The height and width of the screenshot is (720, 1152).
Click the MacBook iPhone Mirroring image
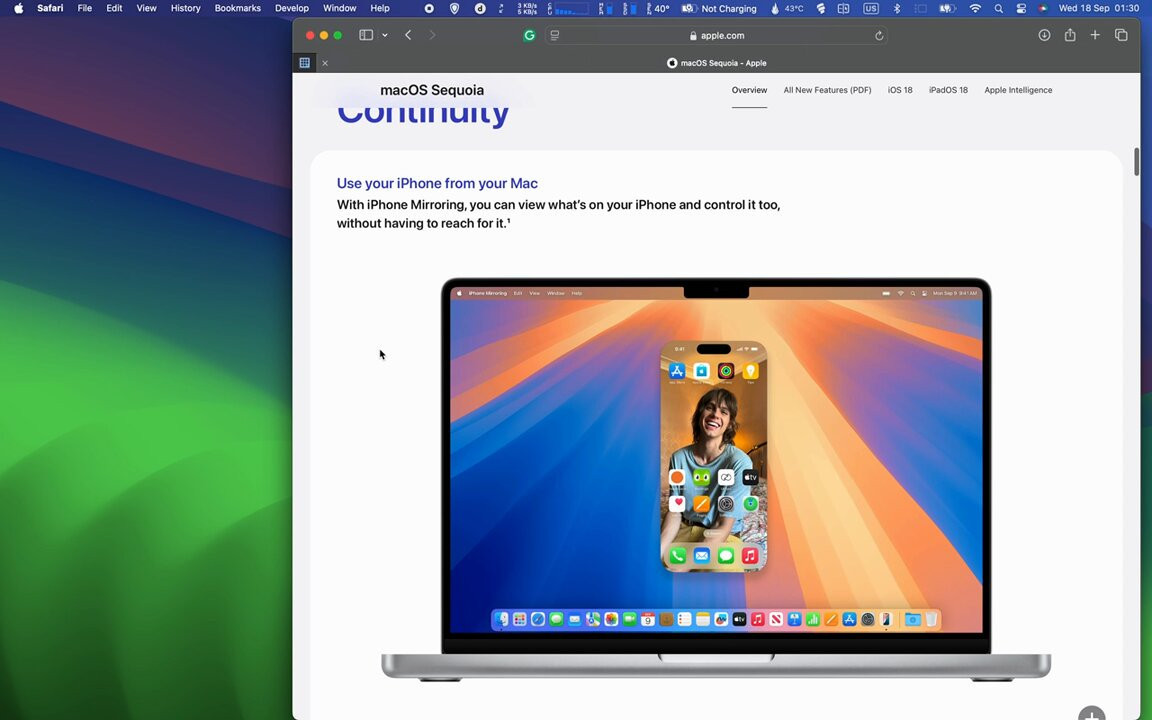tap(716, 480)
